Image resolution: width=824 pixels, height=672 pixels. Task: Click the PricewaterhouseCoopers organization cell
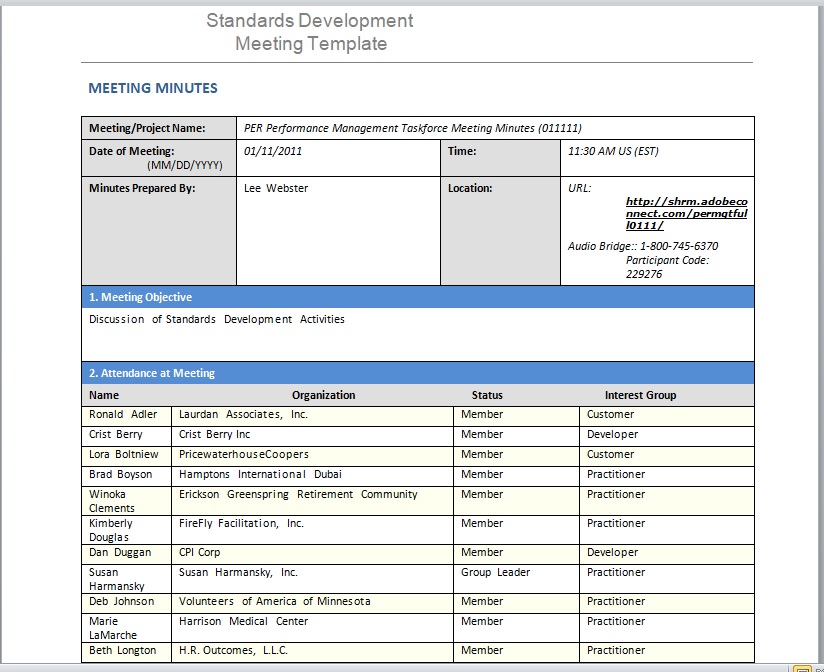click(x=244, y=454)
